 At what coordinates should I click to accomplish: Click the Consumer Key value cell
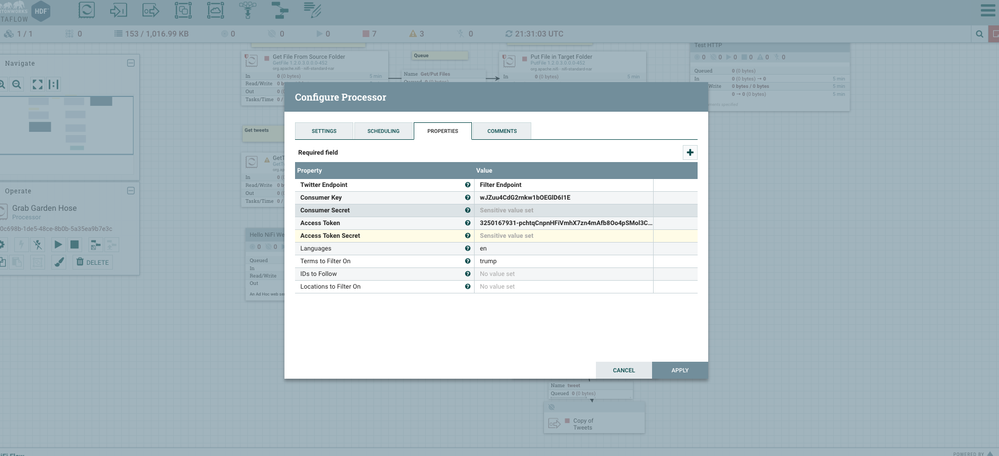tap(564, 198)
